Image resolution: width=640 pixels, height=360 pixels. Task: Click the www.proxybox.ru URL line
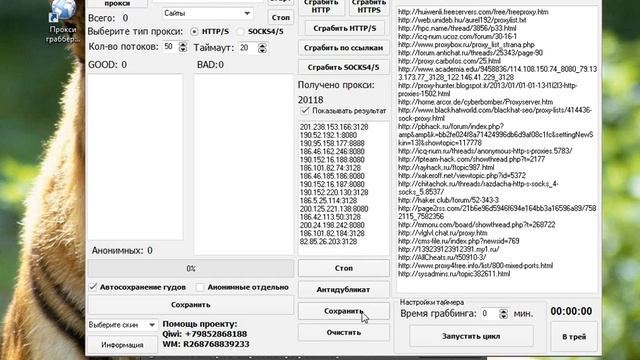coord(466,44)
